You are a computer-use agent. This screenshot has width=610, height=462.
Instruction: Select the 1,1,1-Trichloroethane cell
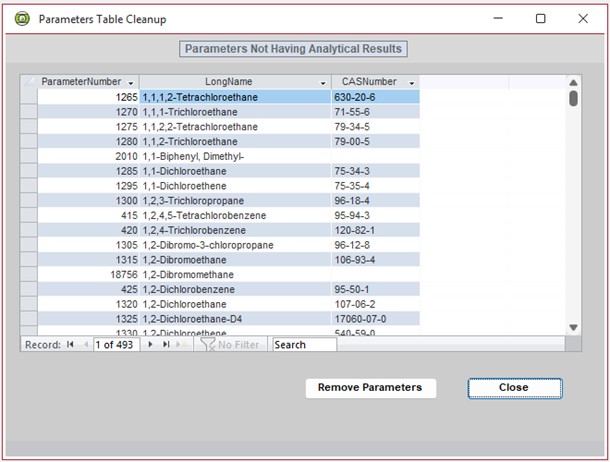[235, 112]
